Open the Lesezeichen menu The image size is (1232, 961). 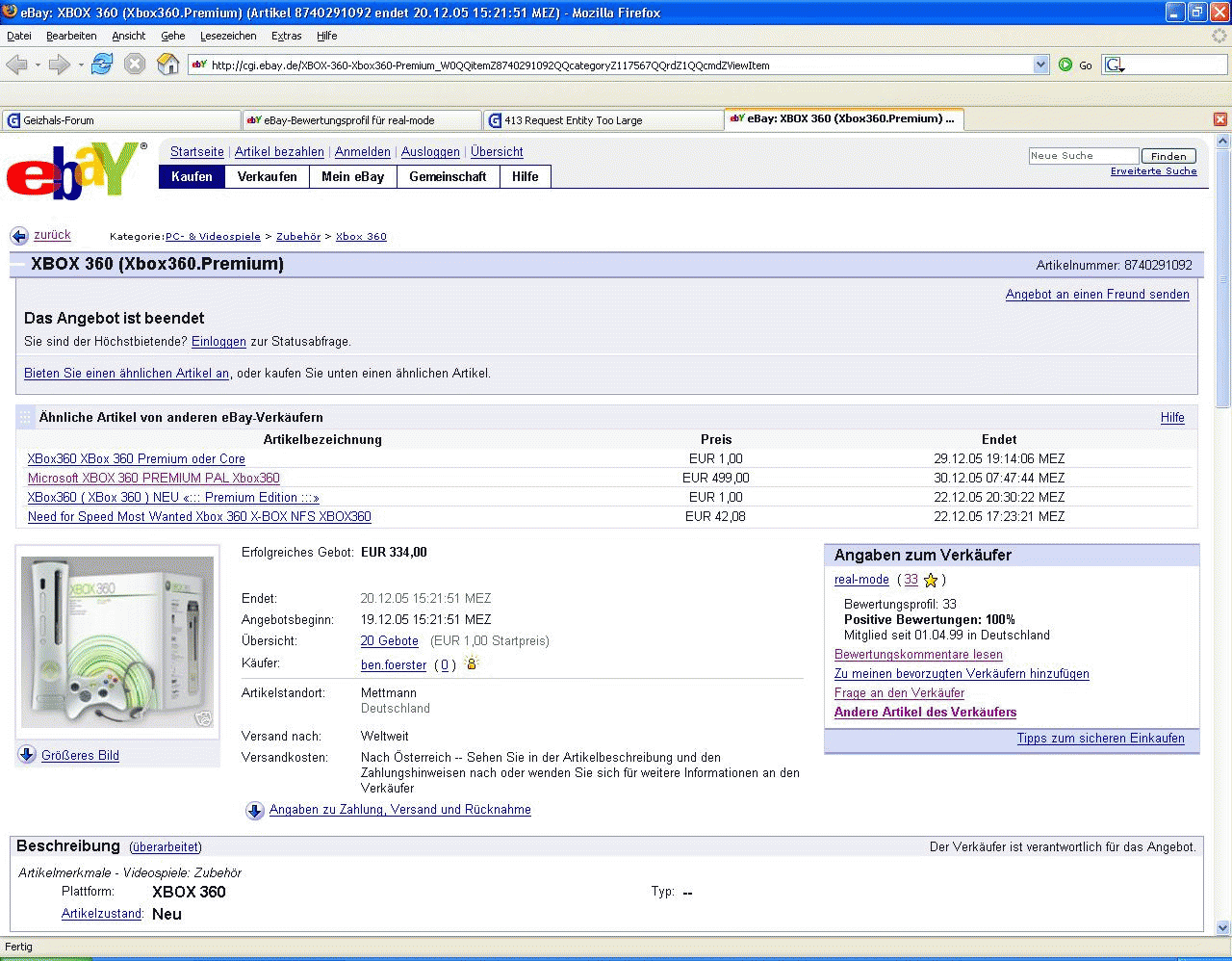pos(228,36)
